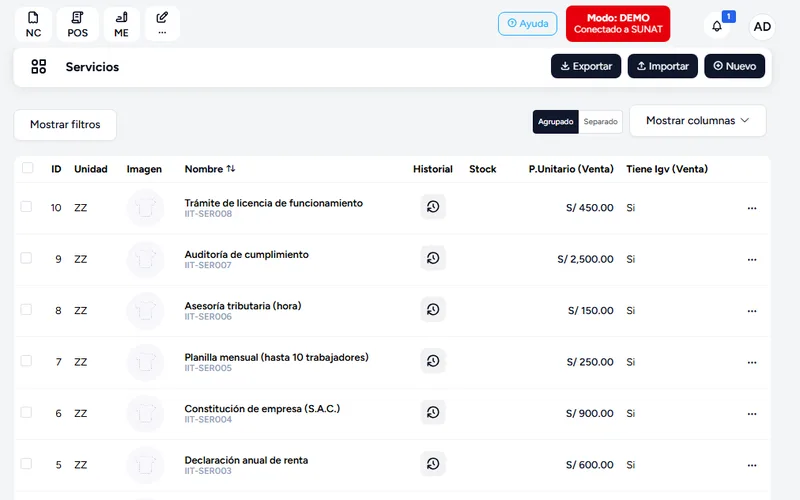800x500 pixels.
Task: Click the Imagen column header
Action: coord(144,169)
